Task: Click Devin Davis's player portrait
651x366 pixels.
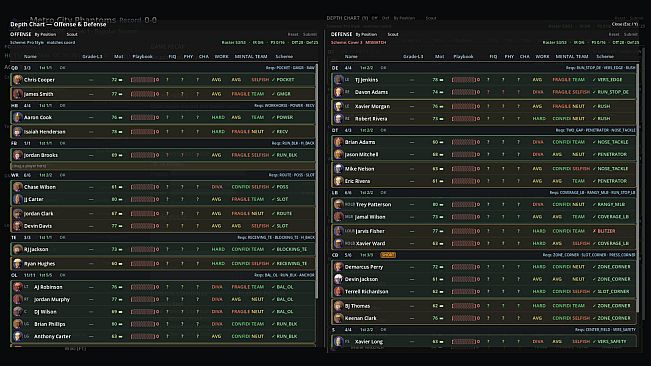Action: tap(17, 226)
